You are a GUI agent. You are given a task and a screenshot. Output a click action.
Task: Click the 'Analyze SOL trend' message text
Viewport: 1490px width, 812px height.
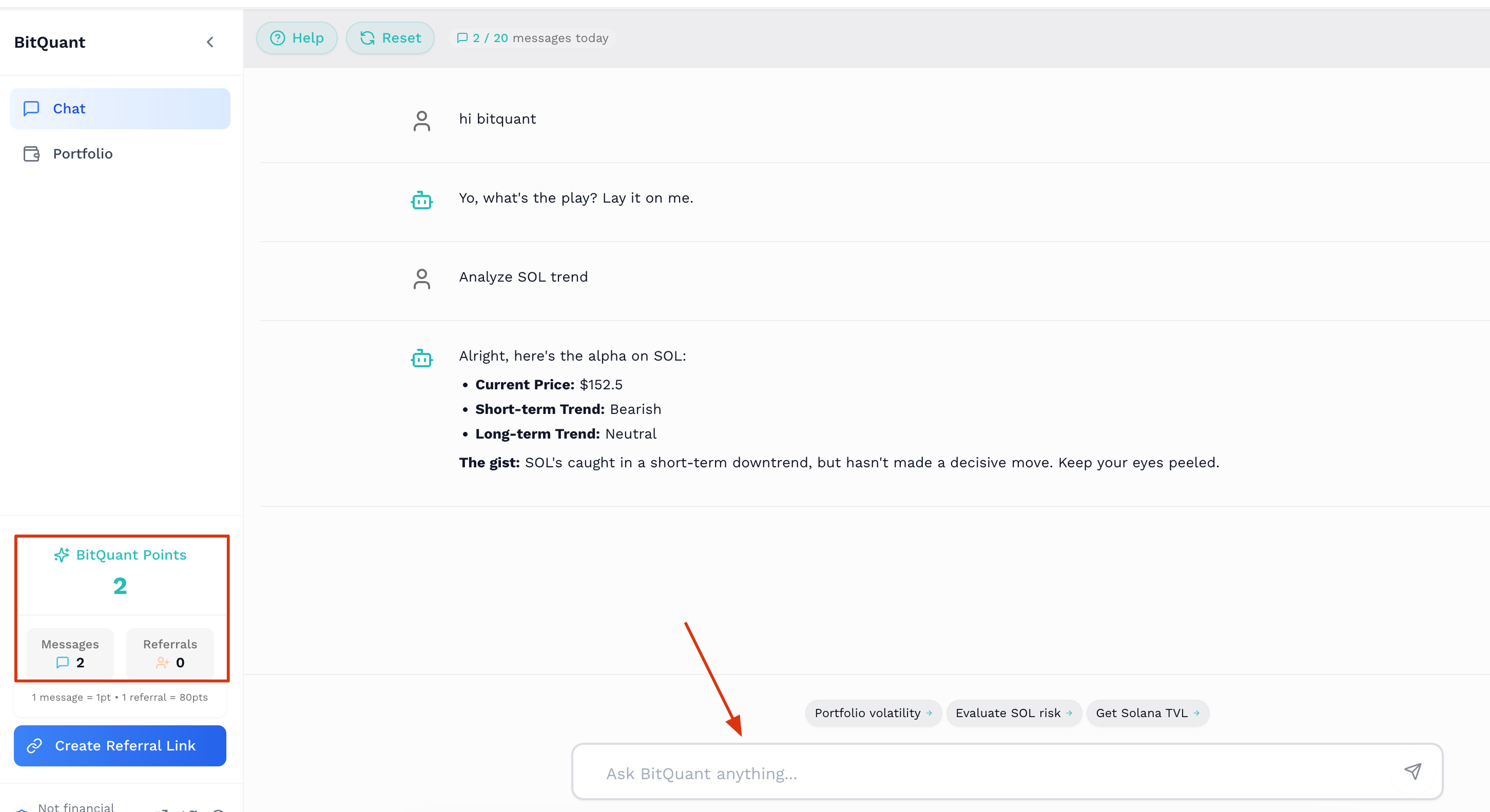coord(524,277)
